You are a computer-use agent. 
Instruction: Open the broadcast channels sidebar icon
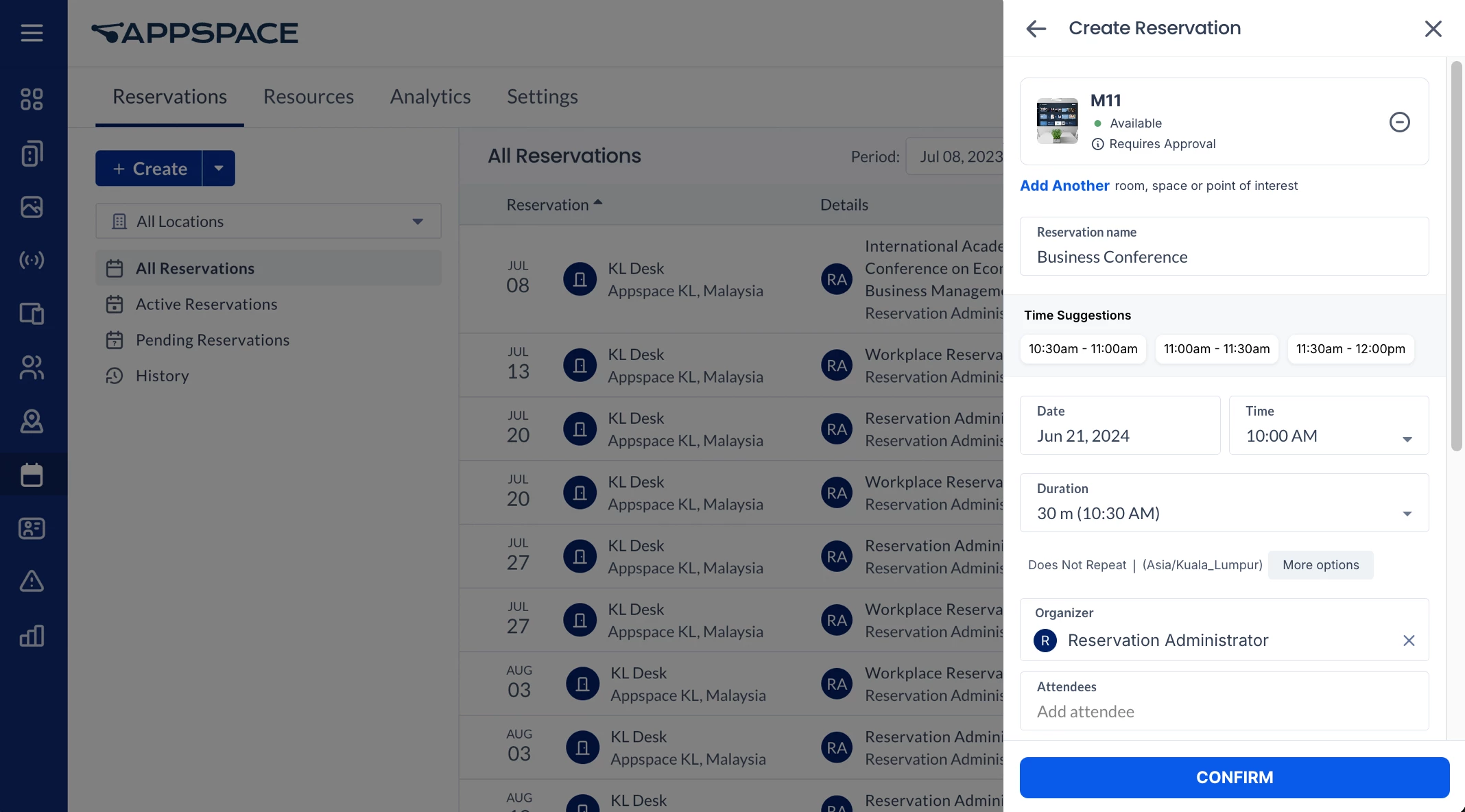(x=32, y=260)
